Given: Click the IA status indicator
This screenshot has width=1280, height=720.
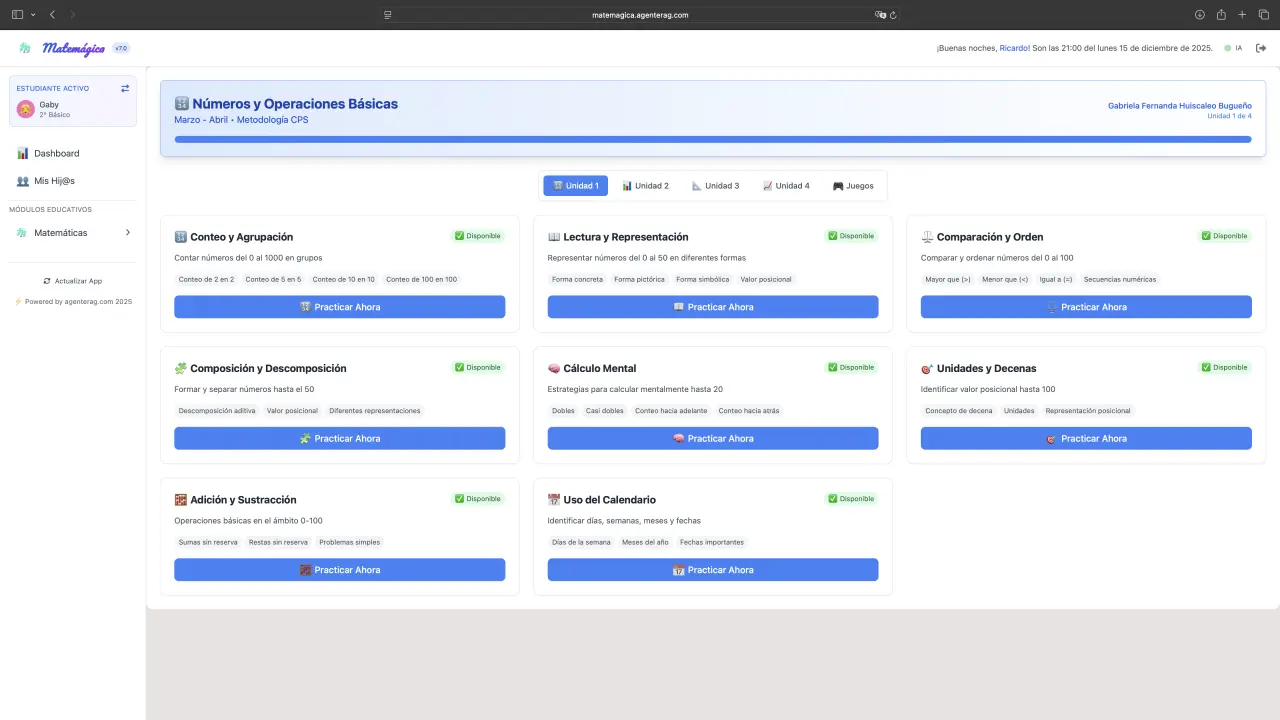Looking at the screenshot, I should pyautogui.click(x=1233, y=48).
